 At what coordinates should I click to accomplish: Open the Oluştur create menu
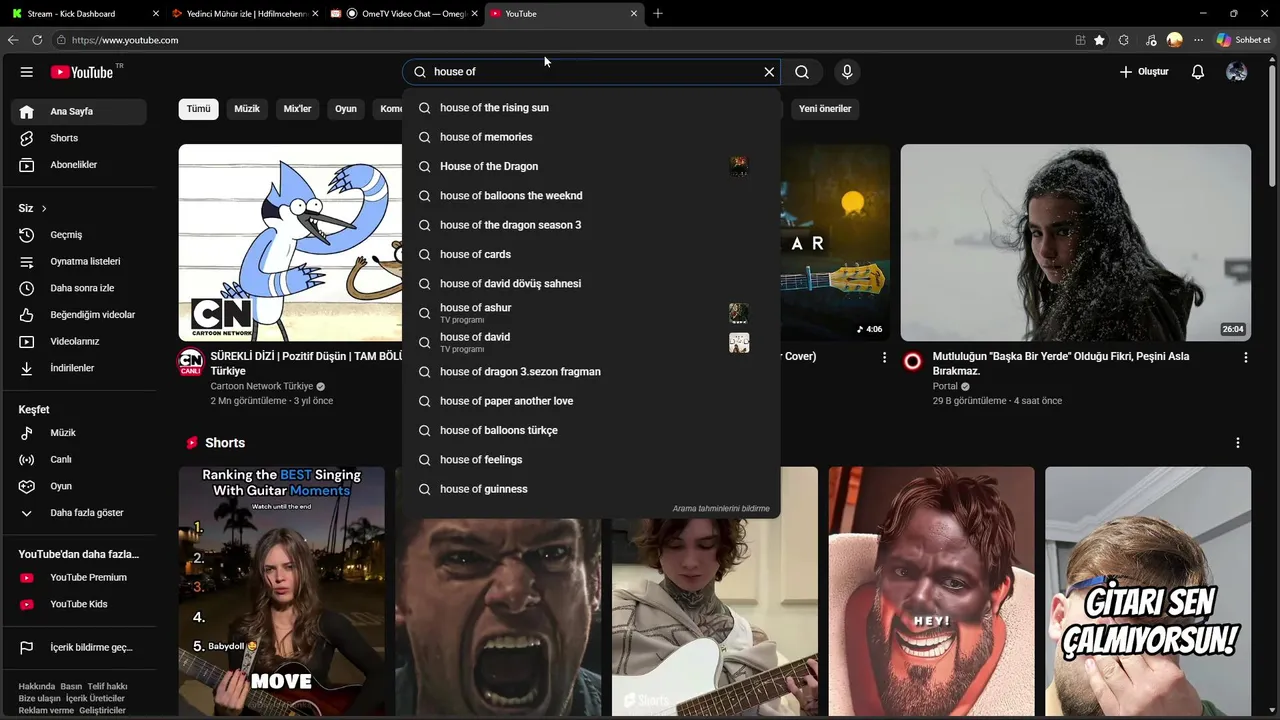click(1144, 72)
